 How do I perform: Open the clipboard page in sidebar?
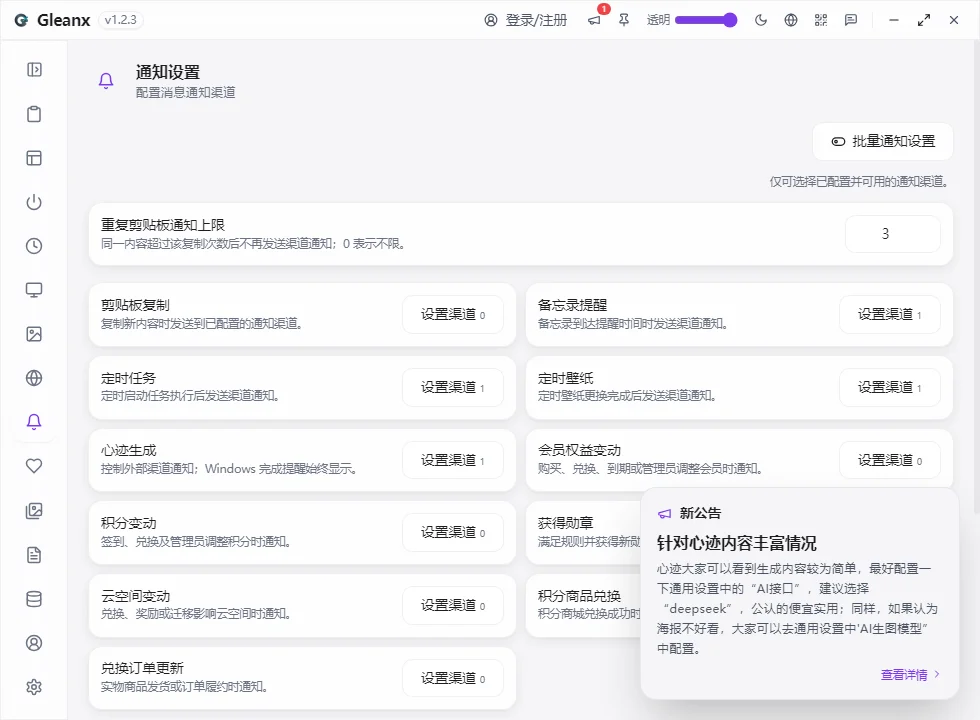(34, 114)
